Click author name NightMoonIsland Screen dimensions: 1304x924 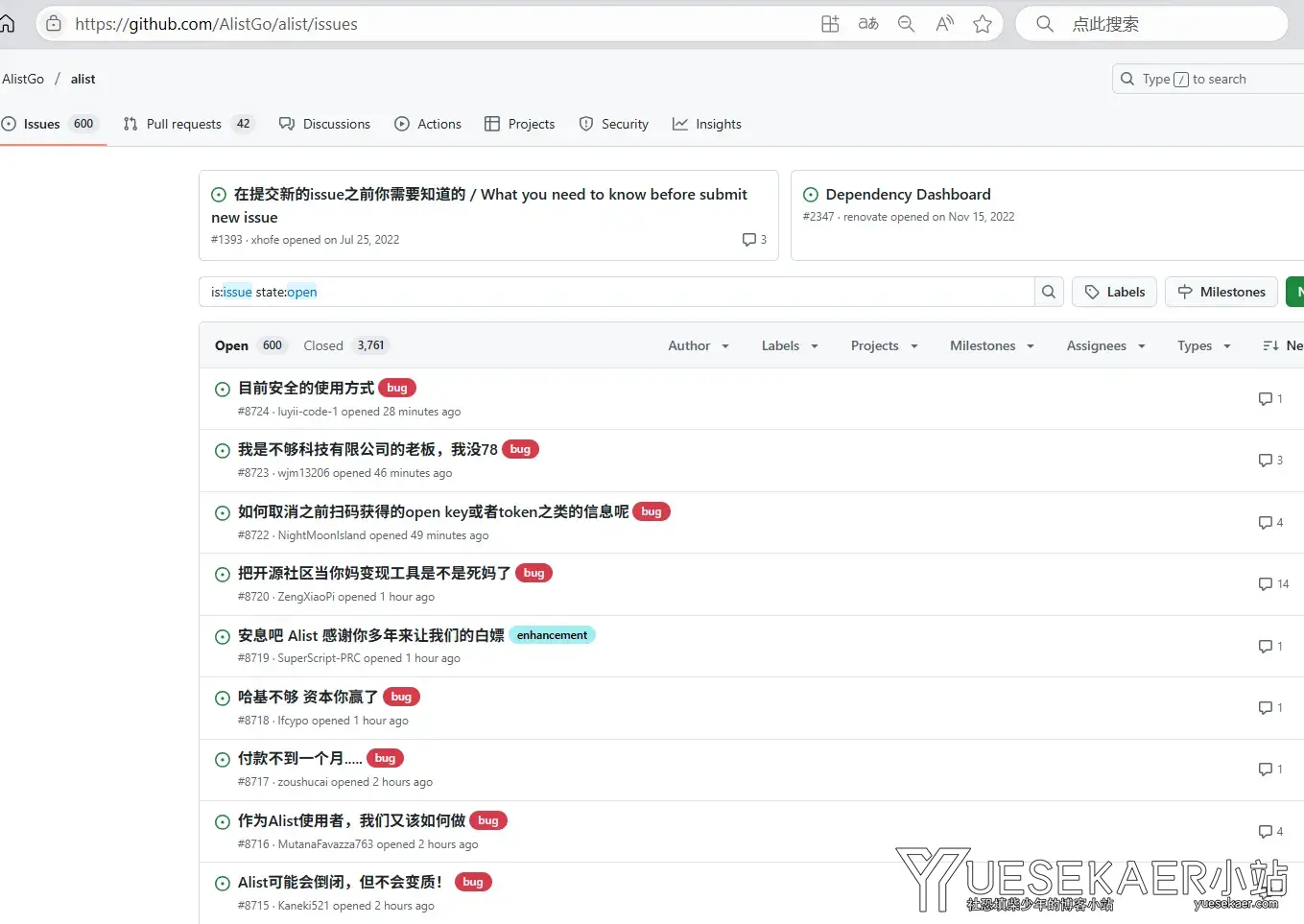321,535
